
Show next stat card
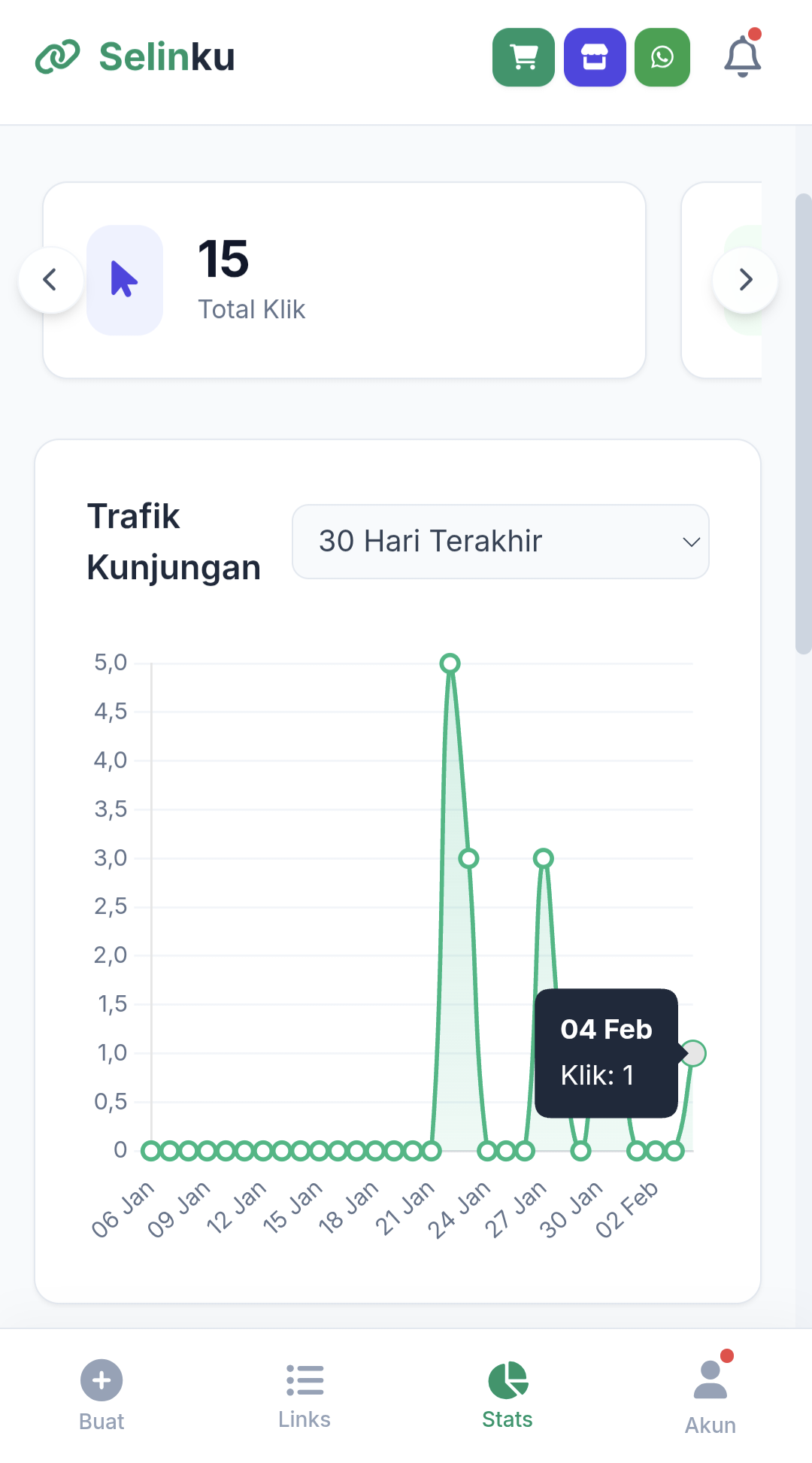click(745, 280)
